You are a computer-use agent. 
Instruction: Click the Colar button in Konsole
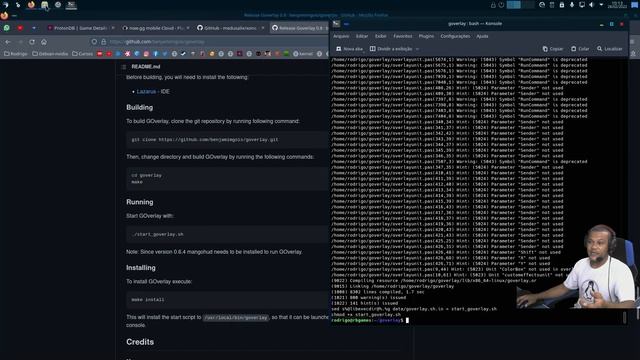pos(580,49)
